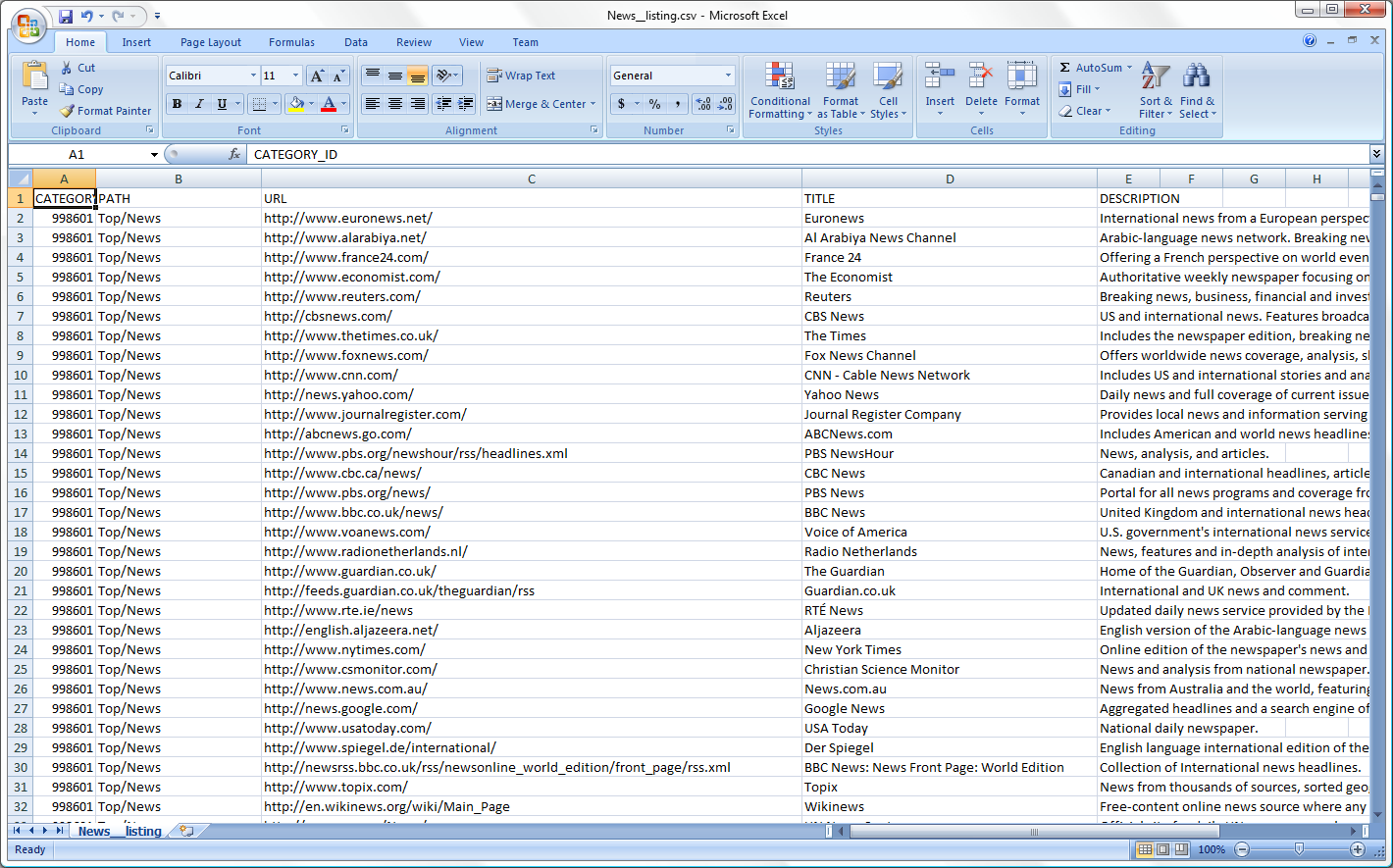
Task: Select the News__listing sheet tab
Action: tap(120, 831)
